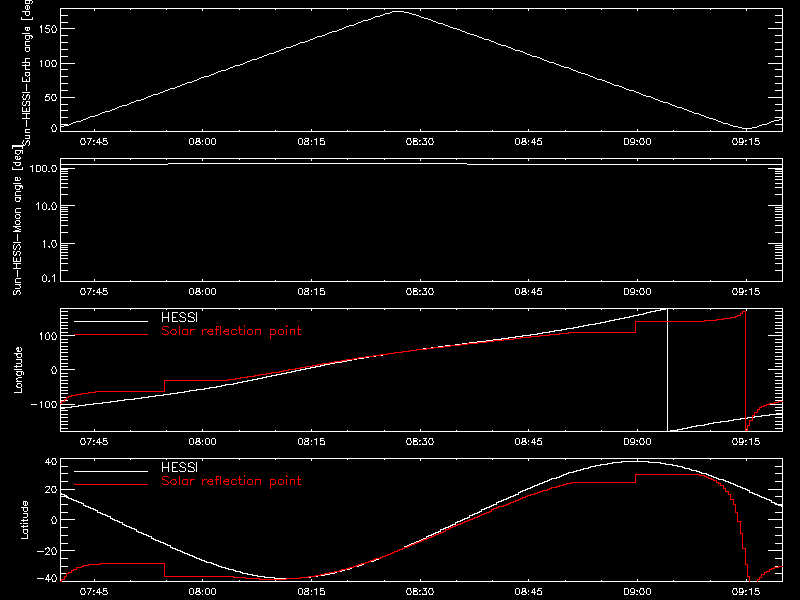Image resolution: width=800 pixels, height=600 pixels.
Task: Click the 150 tick on Earth angle plot
Action: coord(47,29)
